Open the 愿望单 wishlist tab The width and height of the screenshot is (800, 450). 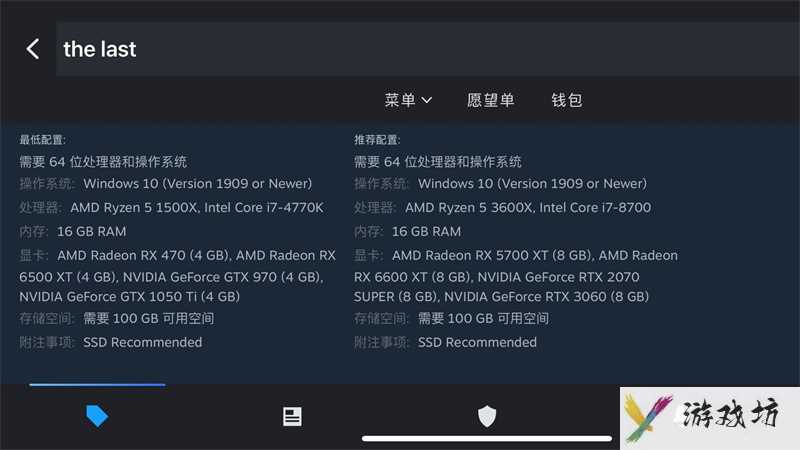point(490,100)
